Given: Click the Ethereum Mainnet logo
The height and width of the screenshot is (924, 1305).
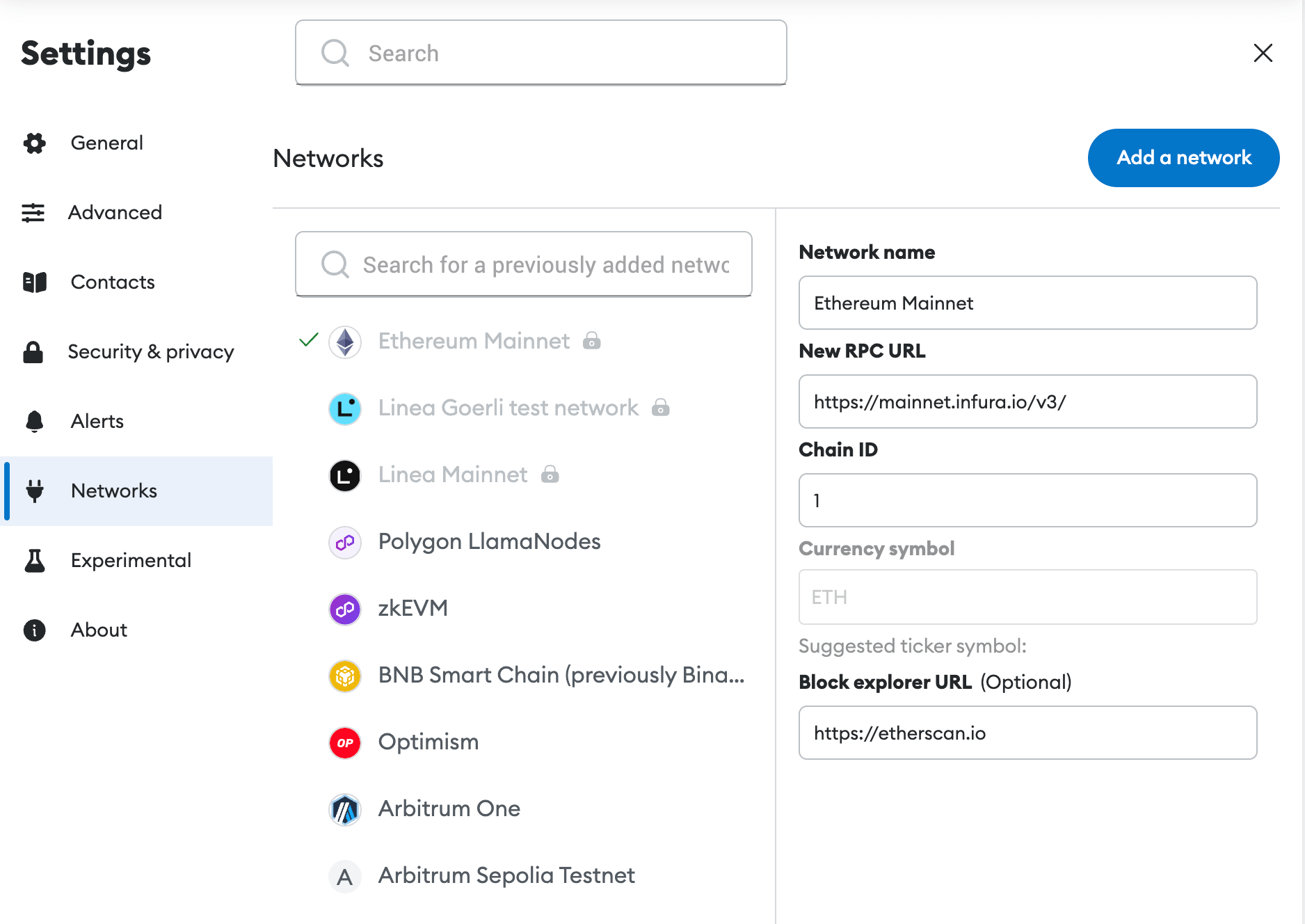Looking at the screenshot, I should [x=344, y=342].
